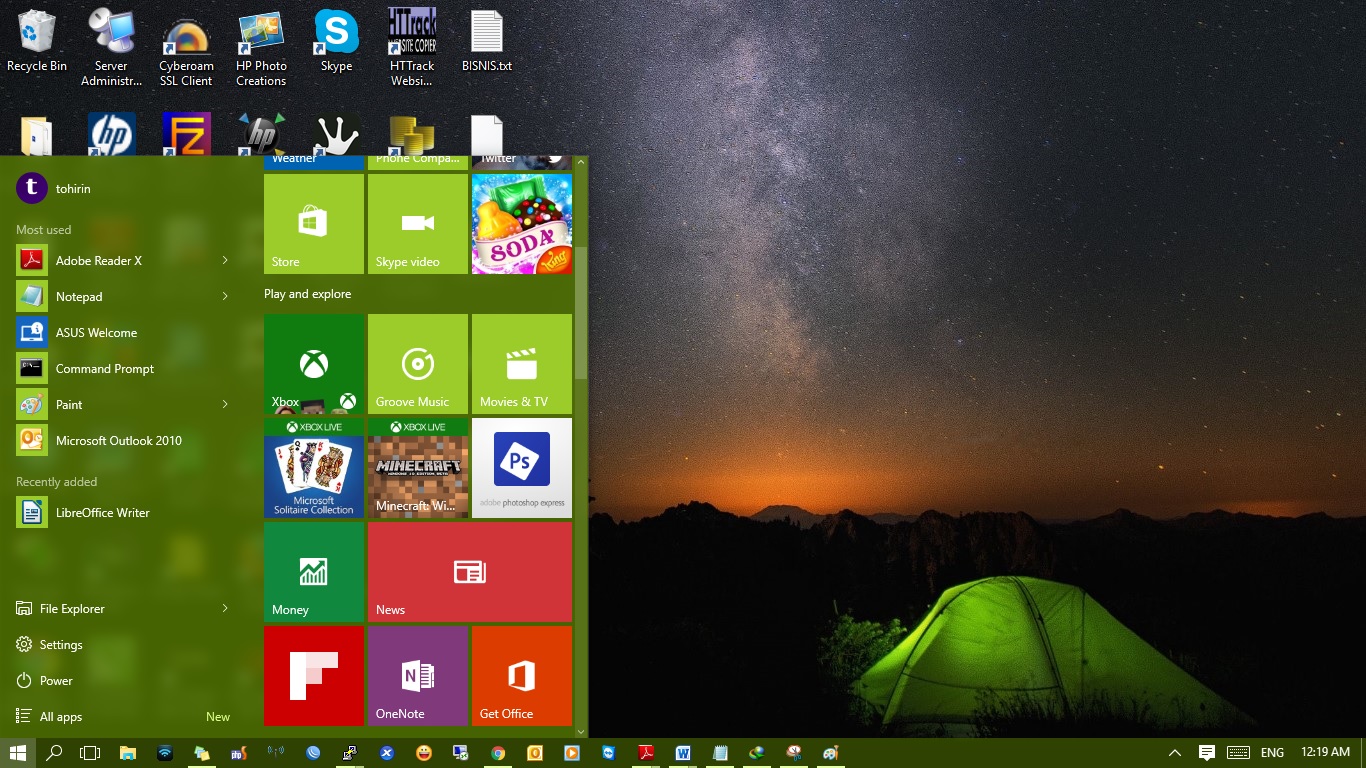1366x768 pixels.
Task: Open Microsoft Solitaire Collection tile
Action: click(x=314, y=468)
